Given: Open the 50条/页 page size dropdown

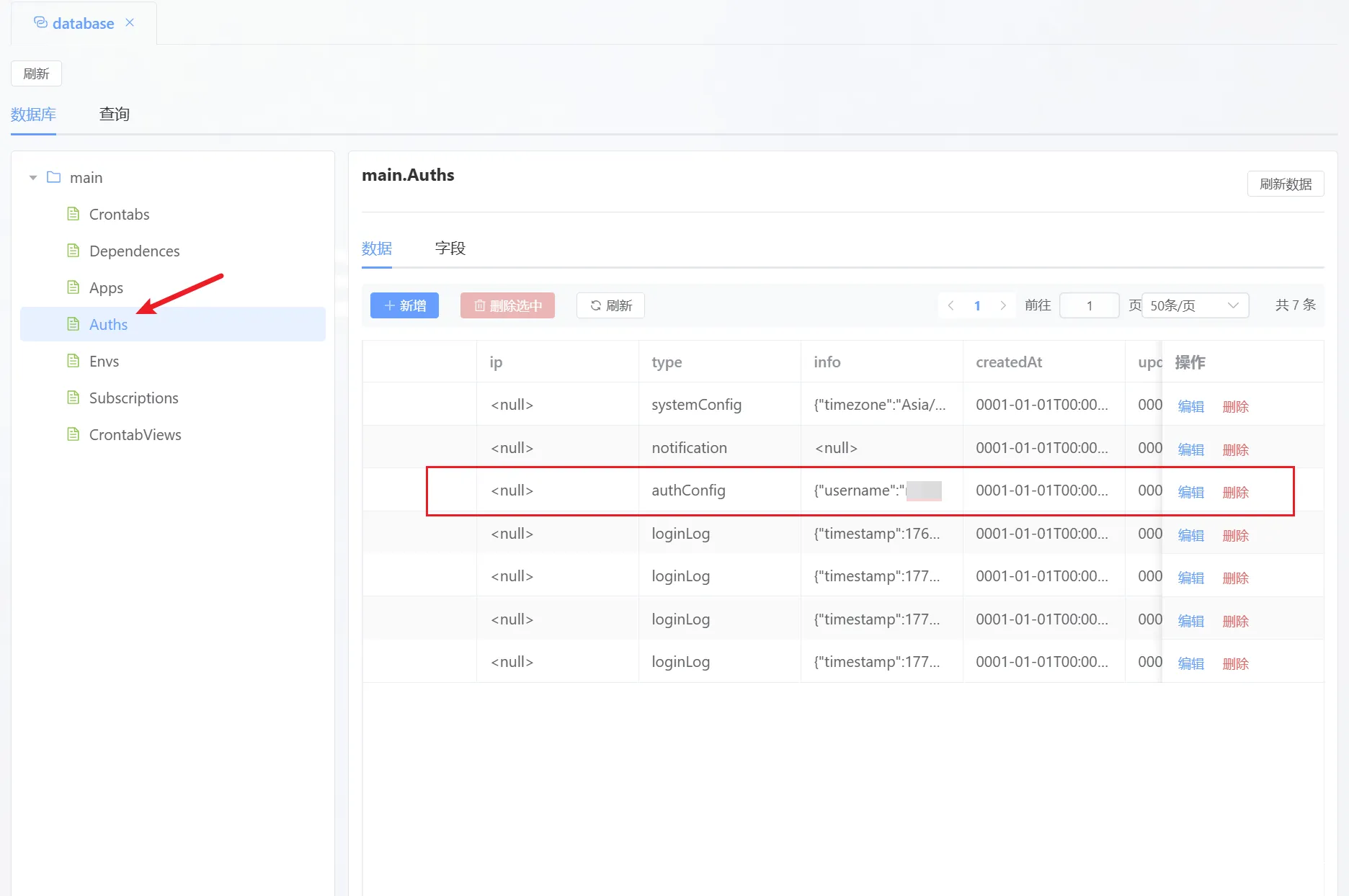Looking at the screenshot, I should click(x=1195, y=305).
